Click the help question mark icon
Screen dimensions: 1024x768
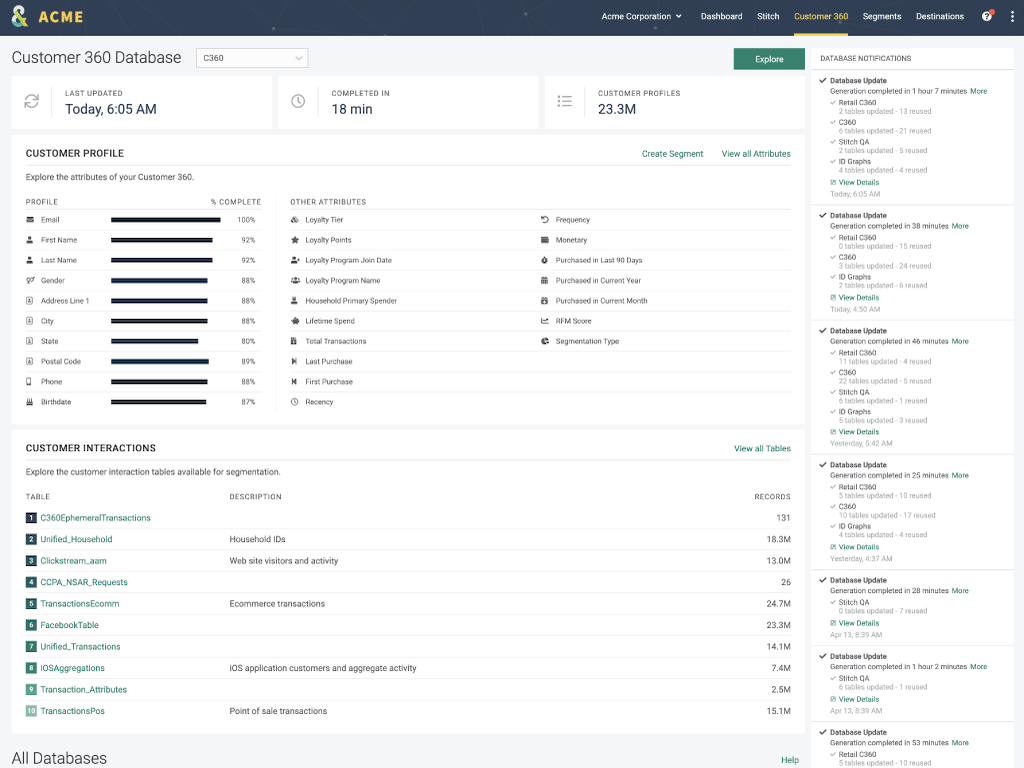coord(987,16)
